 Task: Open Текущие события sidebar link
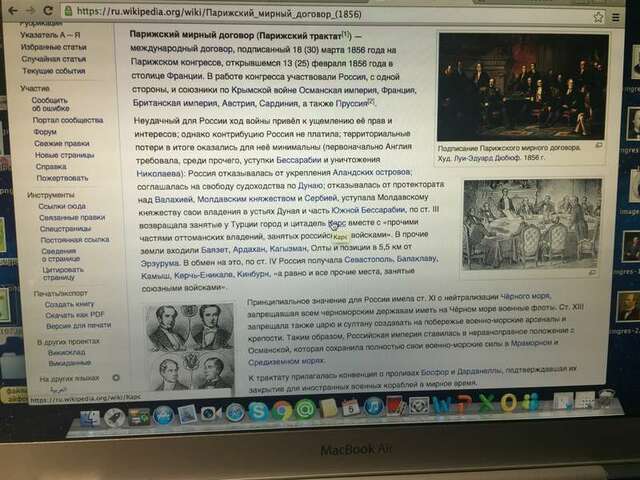click(x=54, y=71)
